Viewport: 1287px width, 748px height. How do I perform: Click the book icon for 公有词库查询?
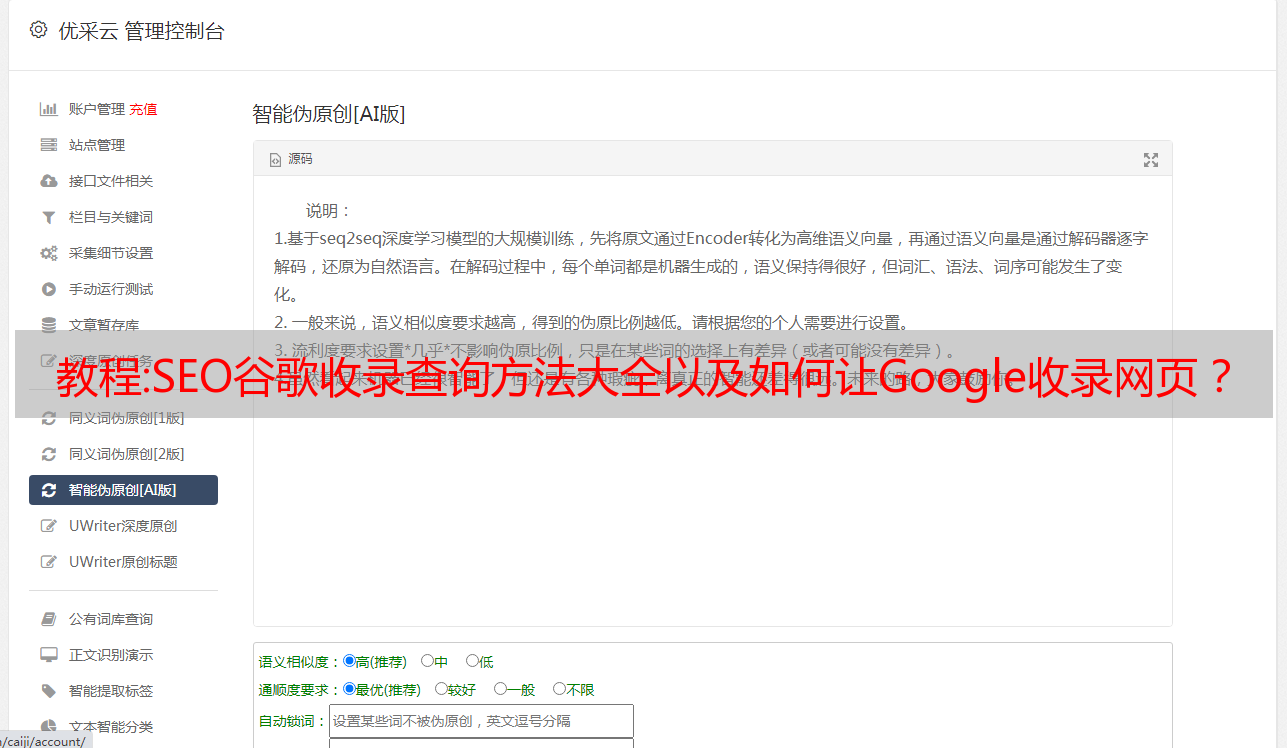point(48,619)
